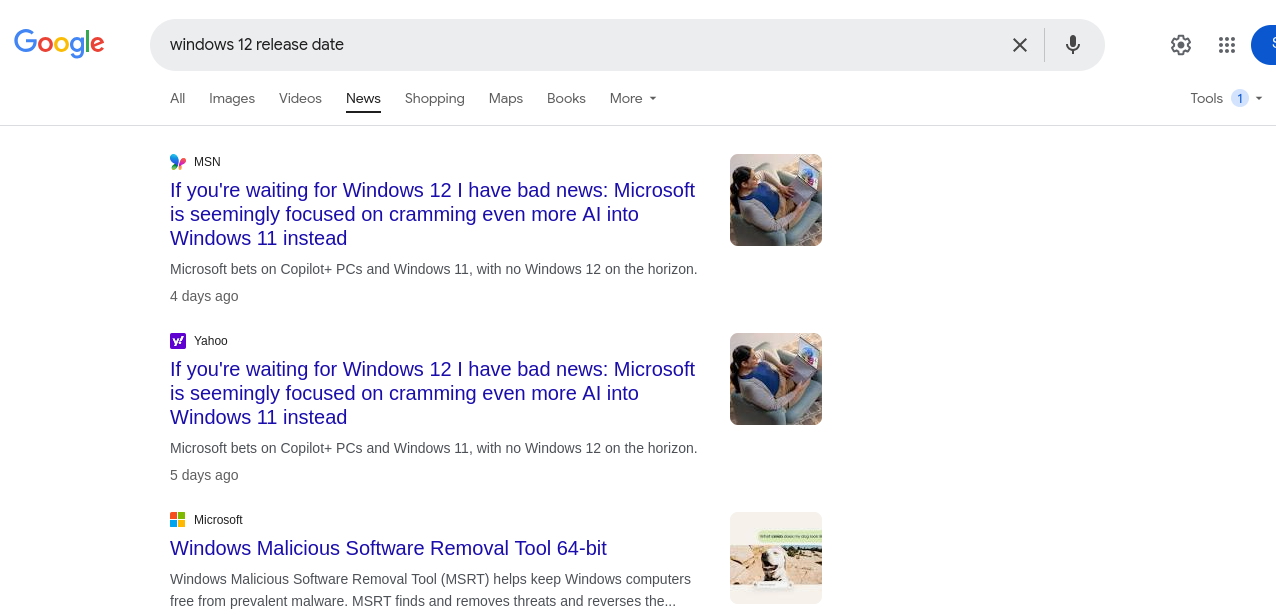
Task: Click the Microsoft source name
Action: click(x=218, y=520)
